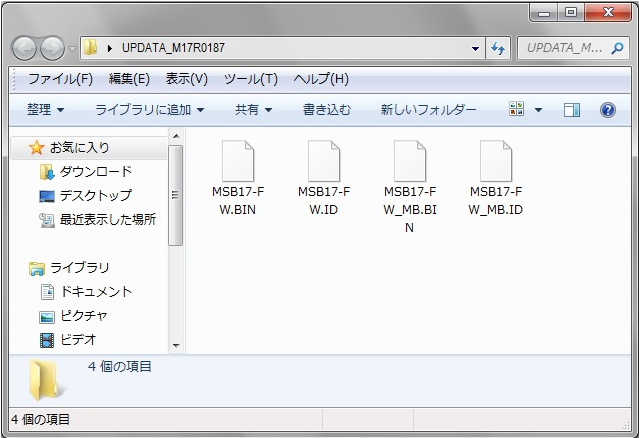Click the 新しいフォルダー button

[428, 110]
